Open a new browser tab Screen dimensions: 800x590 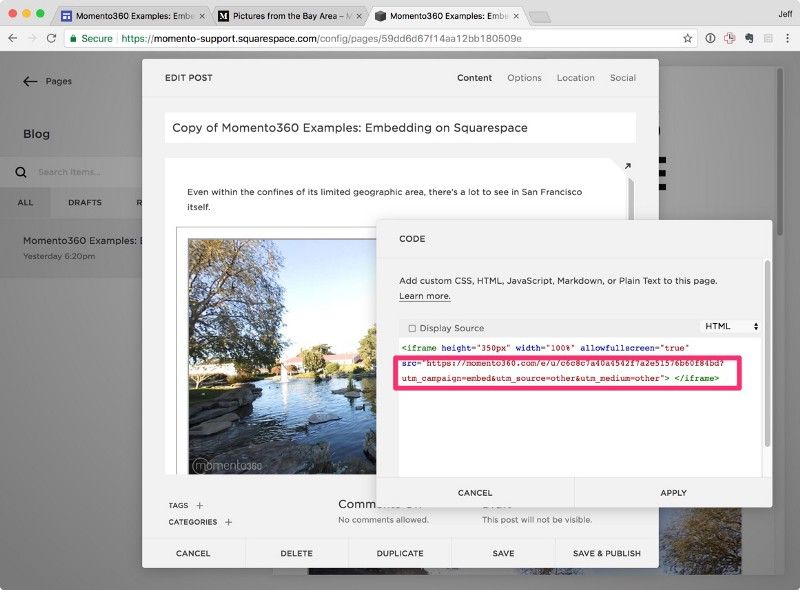coord(540,17)
